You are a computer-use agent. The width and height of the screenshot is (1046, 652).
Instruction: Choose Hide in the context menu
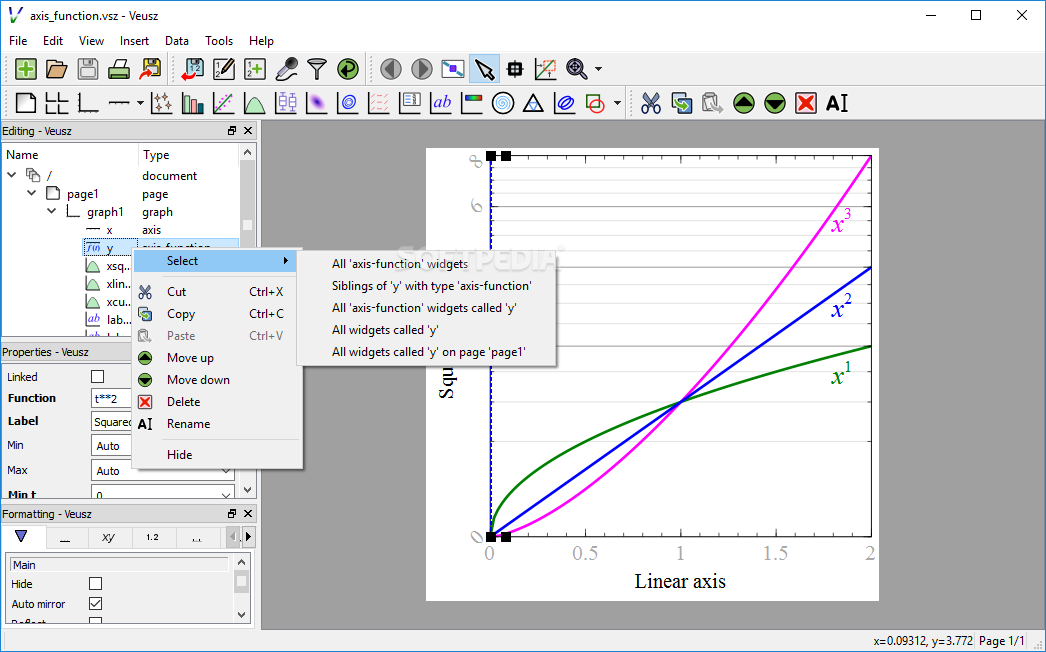[217, 454]
